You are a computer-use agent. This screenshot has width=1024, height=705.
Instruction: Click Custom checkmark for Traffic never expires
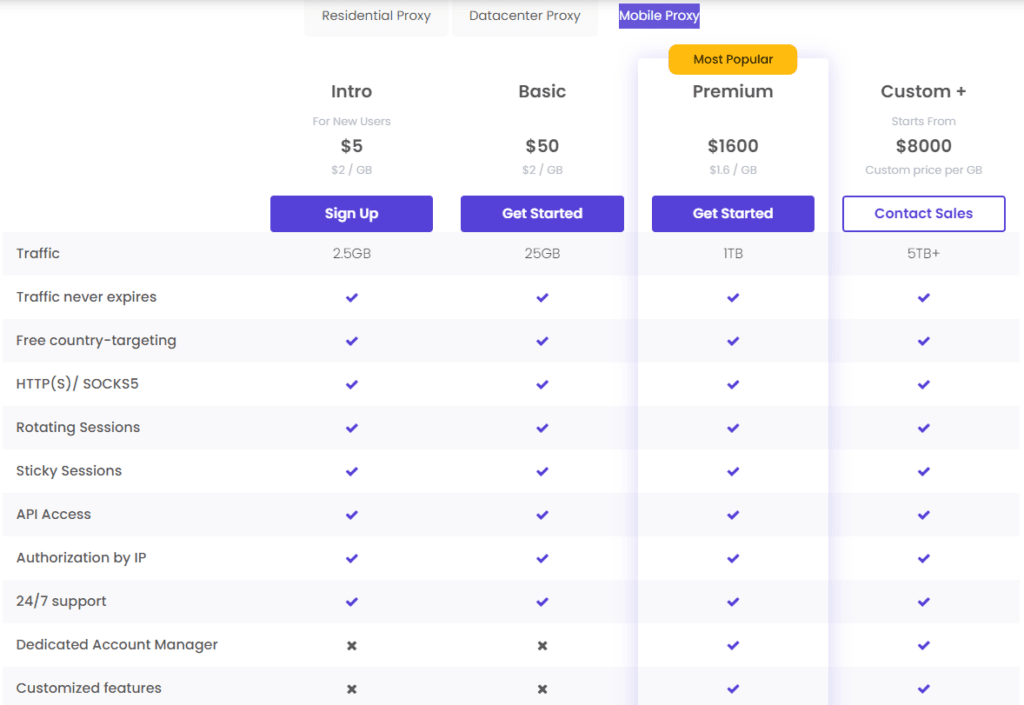923,298
